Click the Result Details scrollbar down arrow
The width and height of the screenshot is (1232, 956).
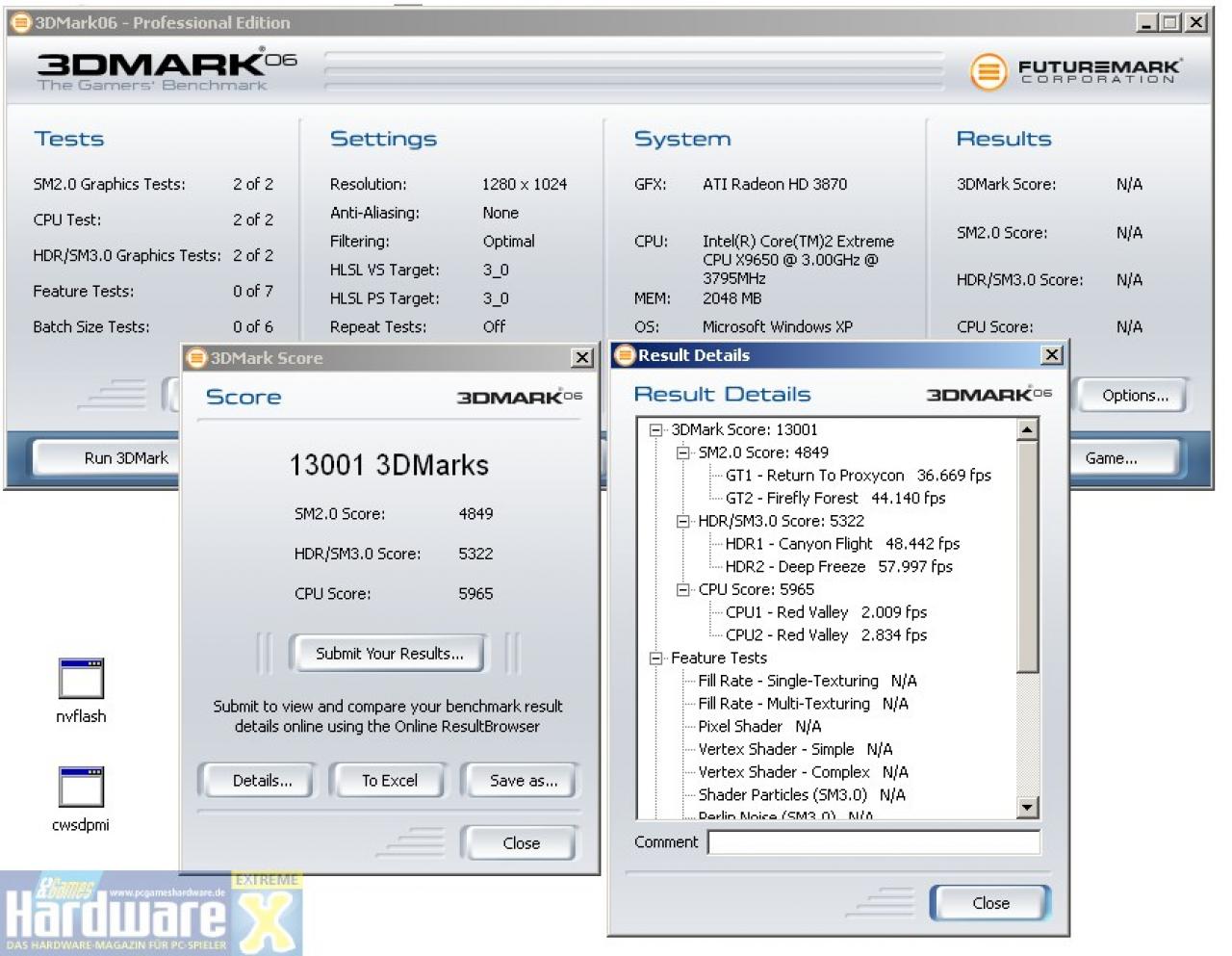coord(1028,808)
